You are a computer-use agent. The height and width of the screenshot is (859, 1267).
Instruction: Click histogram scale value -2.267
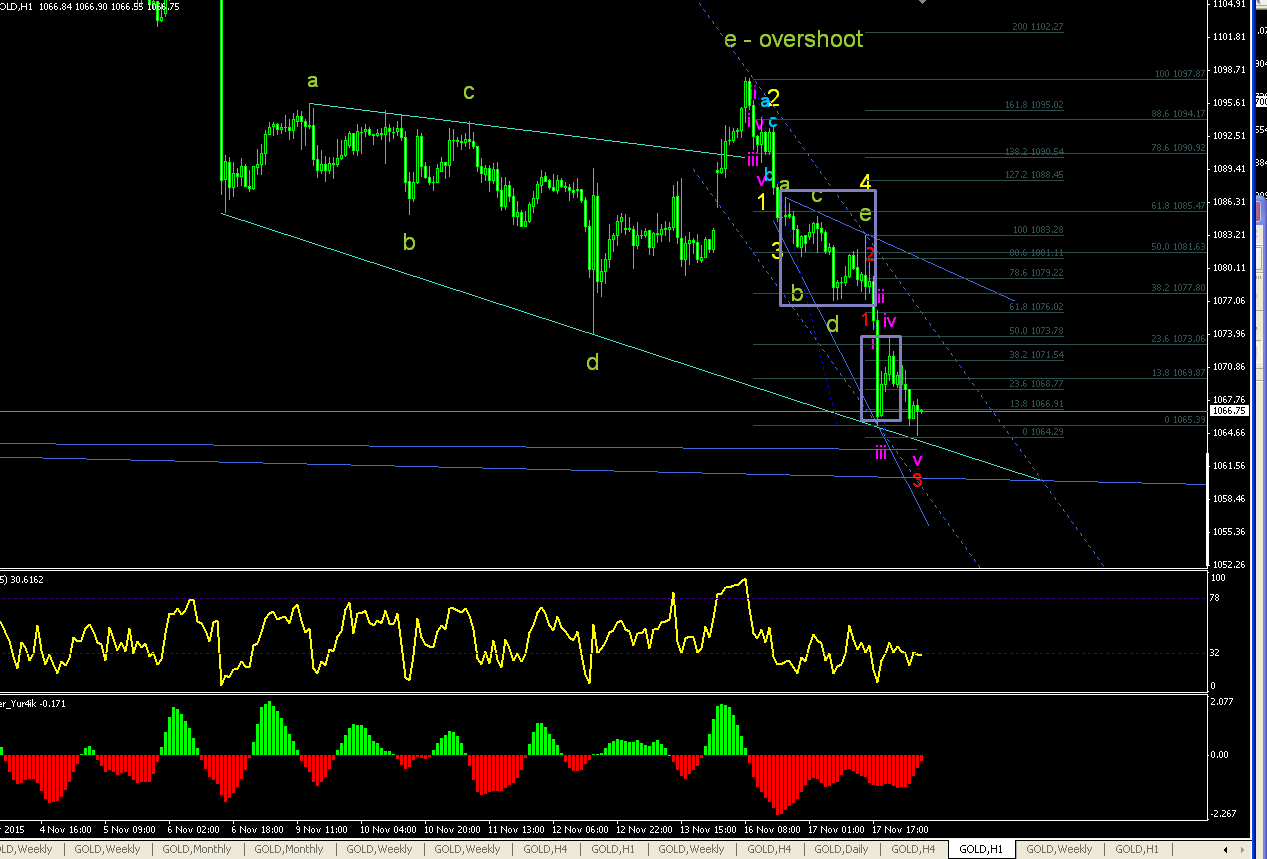[1225, 813]
